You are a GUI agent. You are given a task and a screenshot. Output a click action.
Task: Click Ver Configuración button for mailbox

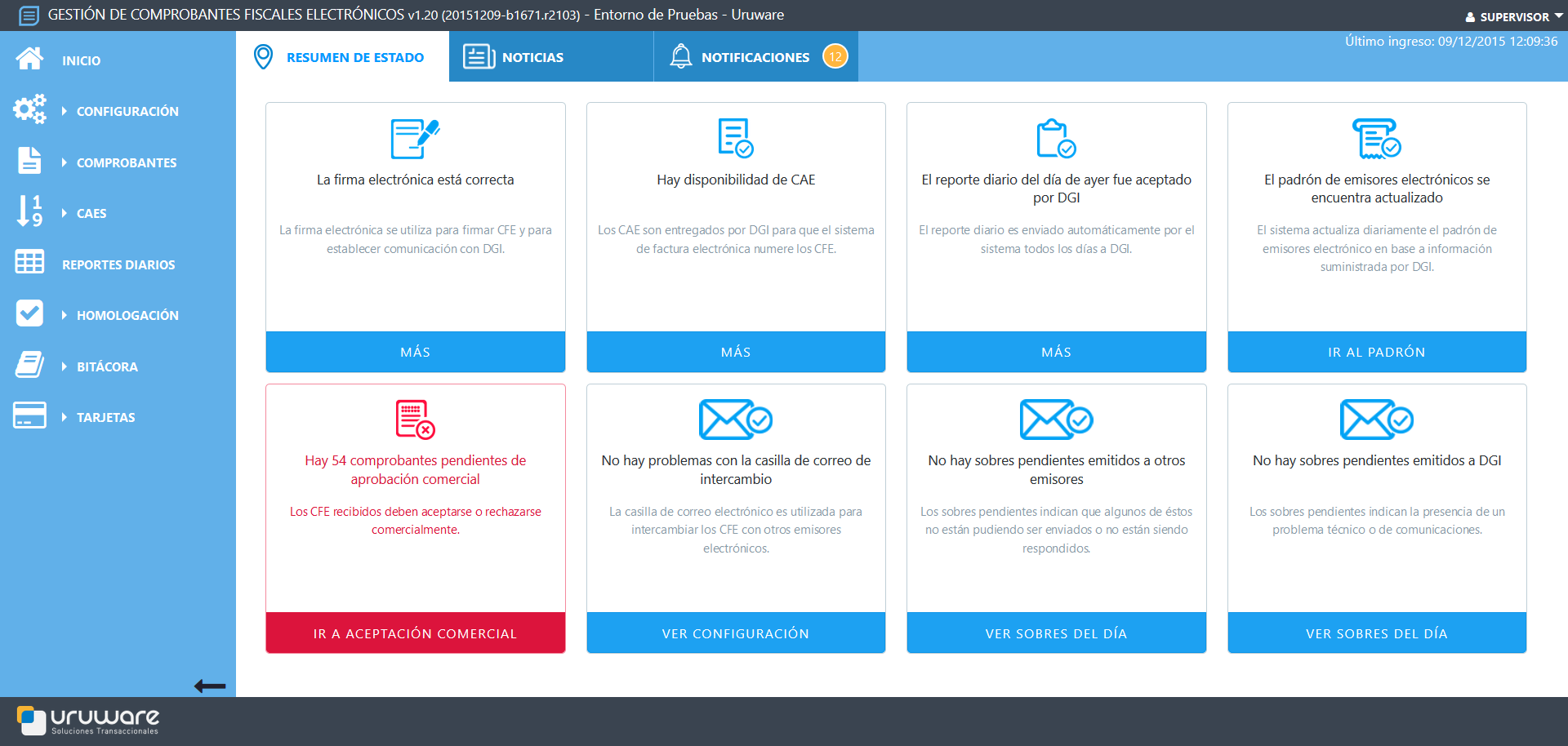click(735, 633)
